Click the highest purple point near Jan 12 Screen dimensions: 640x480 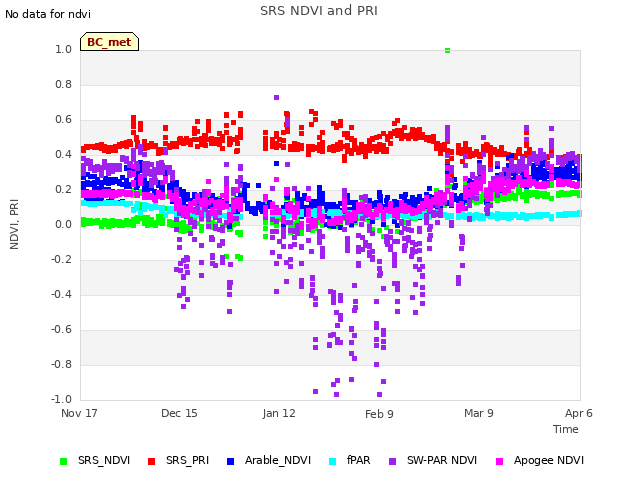[276, 98]
